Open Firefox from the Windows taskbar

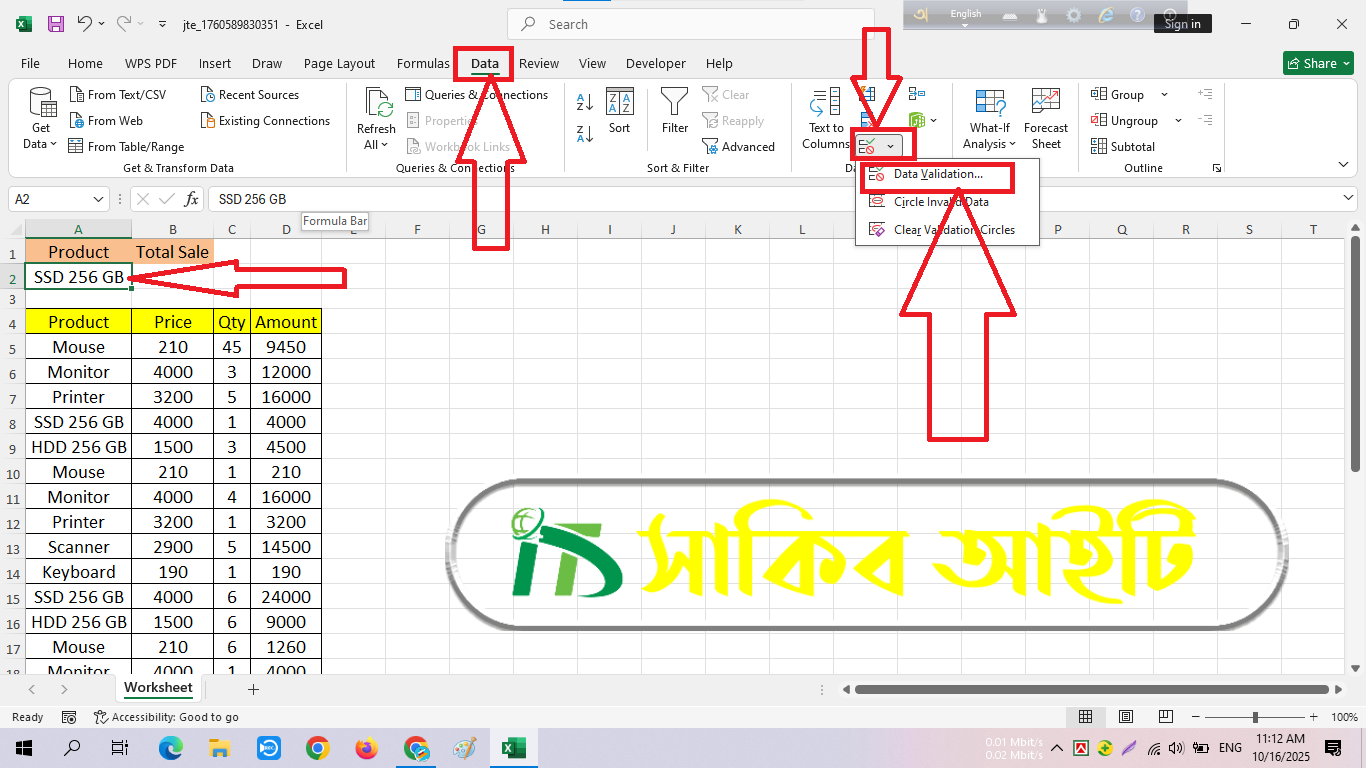point(367,748)
